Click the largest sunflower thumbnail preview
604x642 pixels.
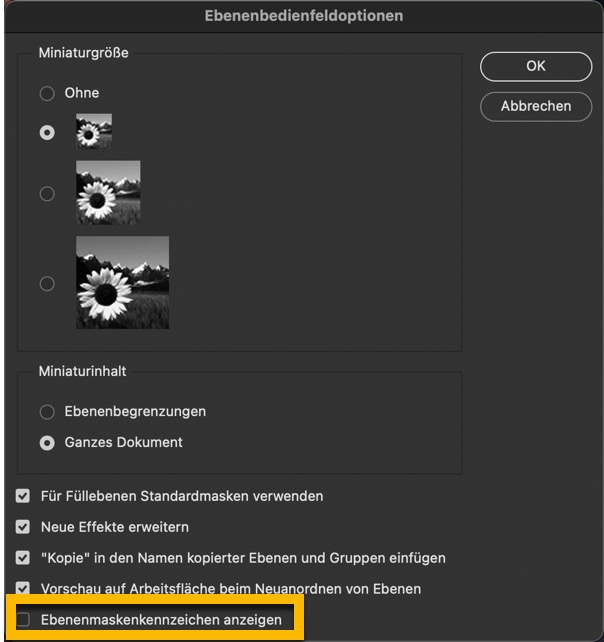(122, 283)
